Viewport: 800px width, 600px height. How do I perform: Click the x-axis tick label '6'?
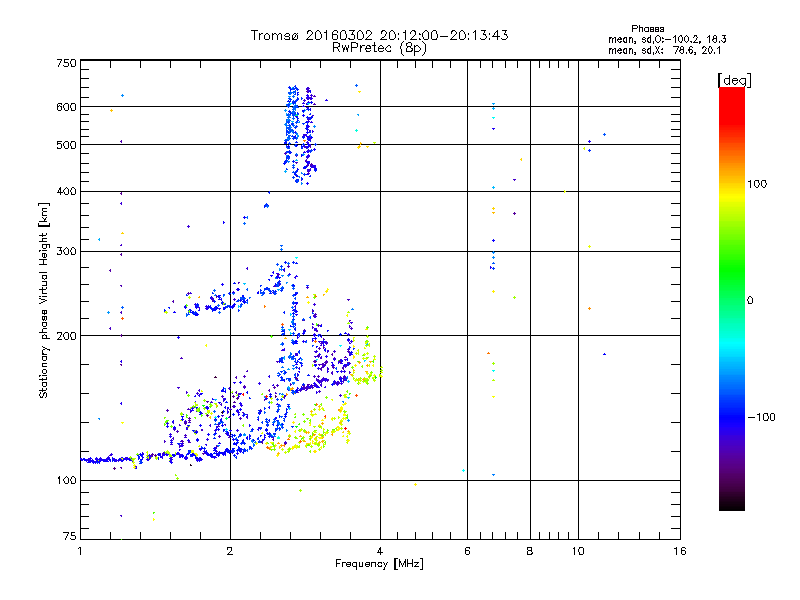point(467,551)
